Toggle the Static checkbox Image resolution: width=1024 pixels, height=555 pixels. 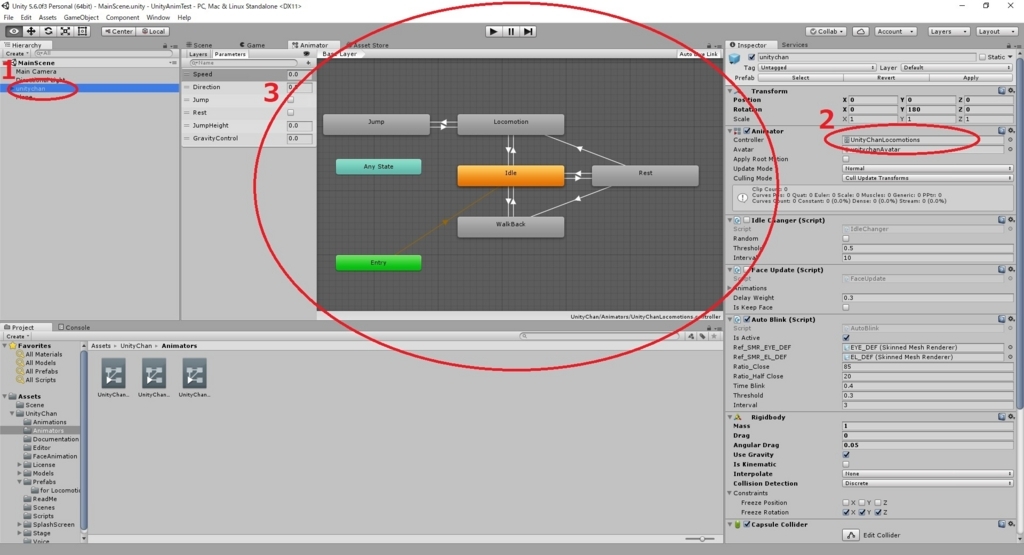click(982, 57)
